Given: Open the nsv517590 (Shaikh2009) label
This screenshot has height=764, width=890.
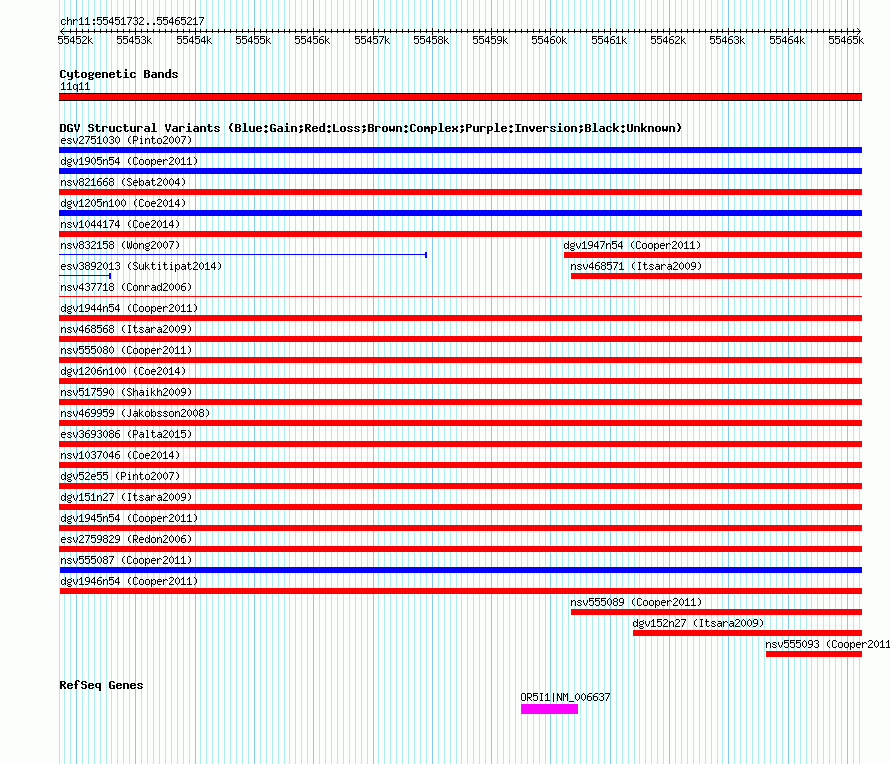Looking at the screenshot, I should [x=126, y=392].
